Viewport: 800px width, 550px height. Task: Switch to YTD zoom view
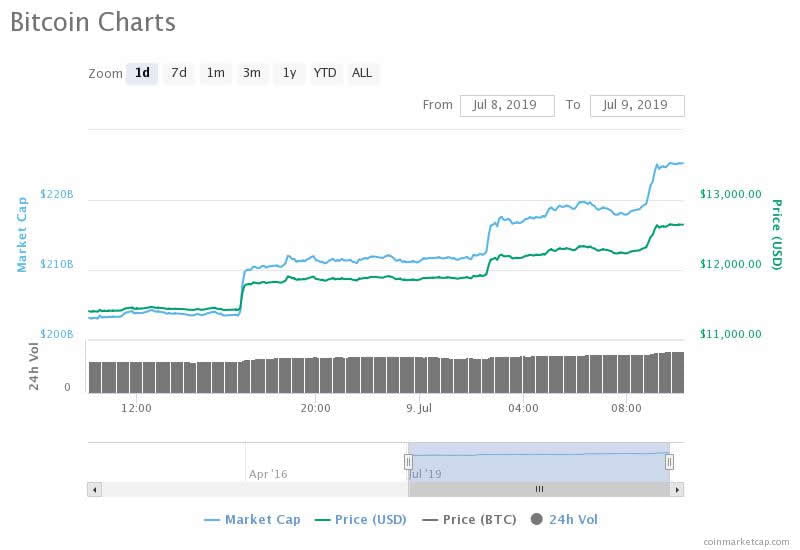(x=325, y=73)
